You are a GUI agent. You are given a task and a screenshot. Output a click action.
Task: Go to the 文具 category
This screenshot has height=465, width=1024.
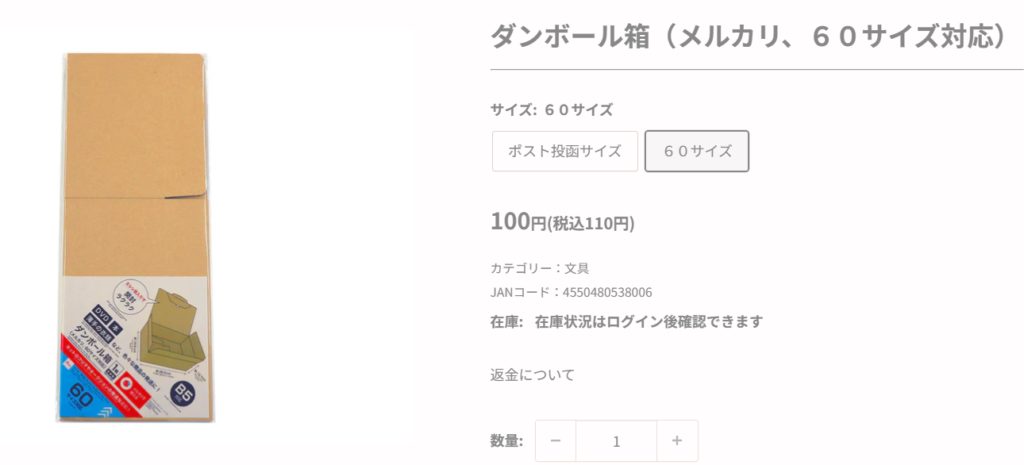(x=577, y=268)
